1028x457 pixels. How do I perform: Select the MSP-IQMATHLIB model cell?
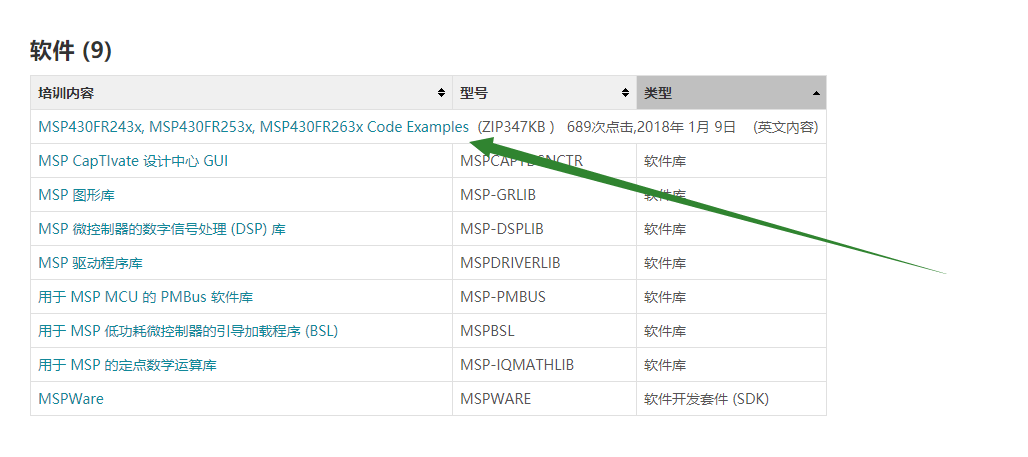pos(544,365)
